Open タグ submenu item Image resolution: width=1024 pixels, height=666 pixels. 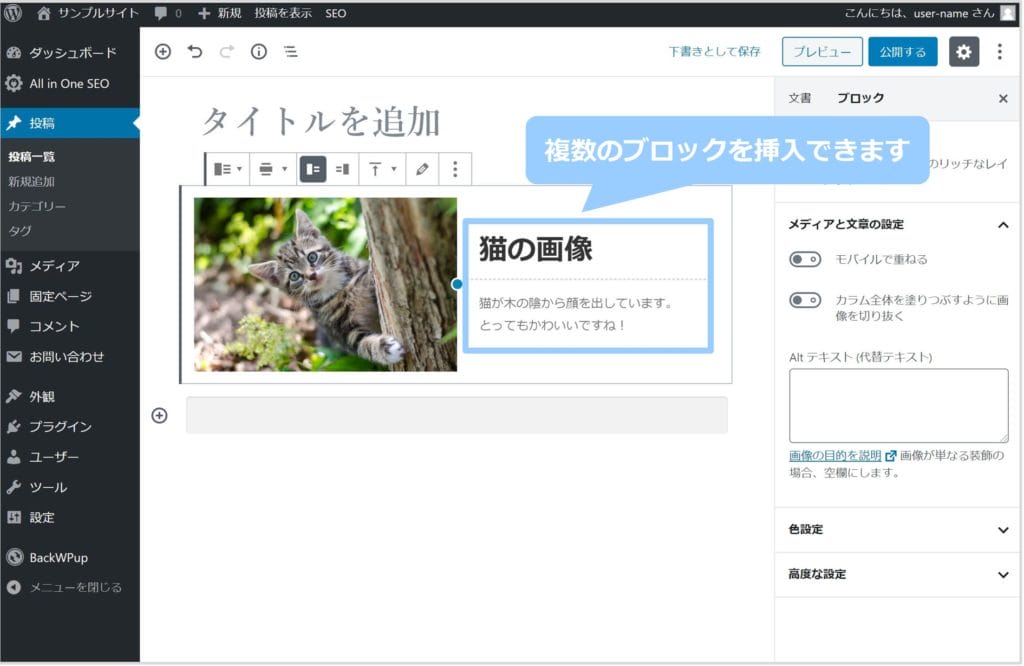click(x=20, y=230)
